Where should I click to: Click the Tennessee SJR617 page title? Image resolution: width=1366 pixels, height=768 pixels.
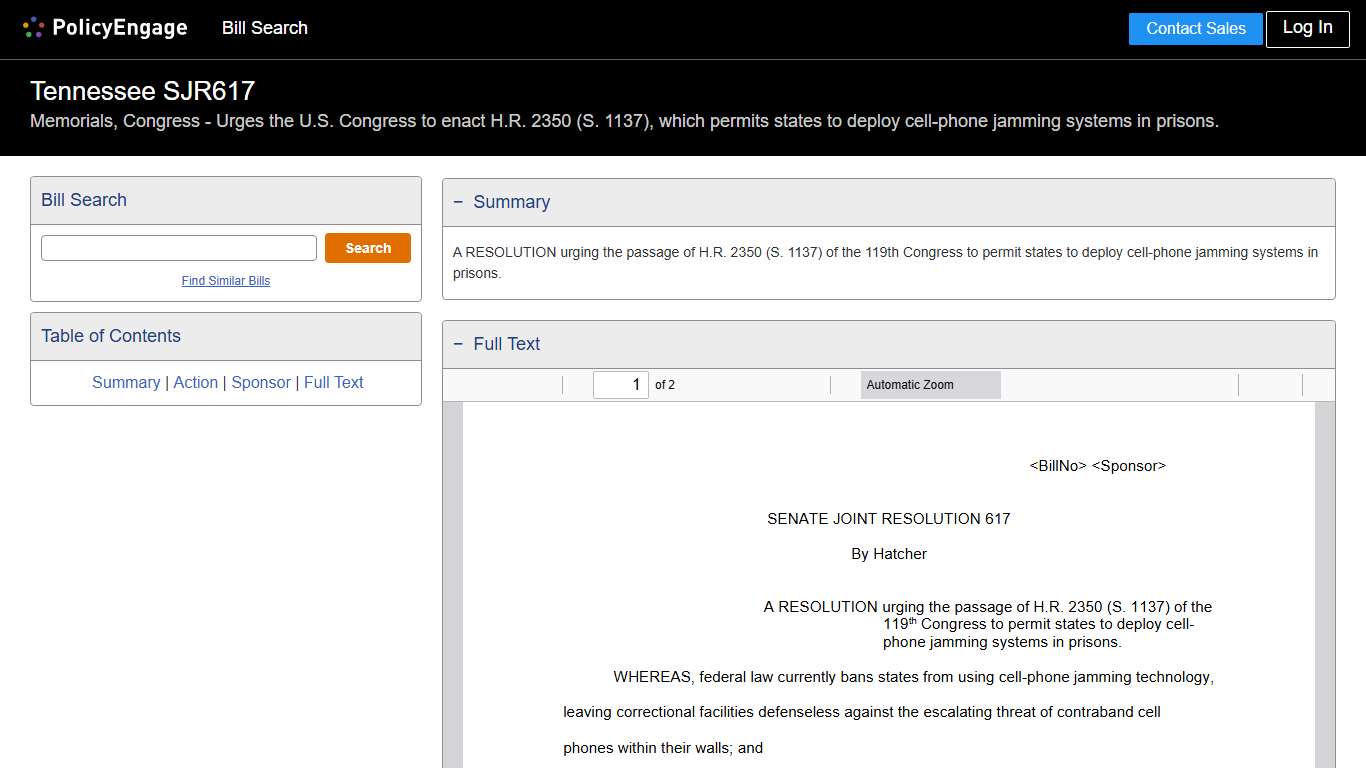tap(142, 90)
